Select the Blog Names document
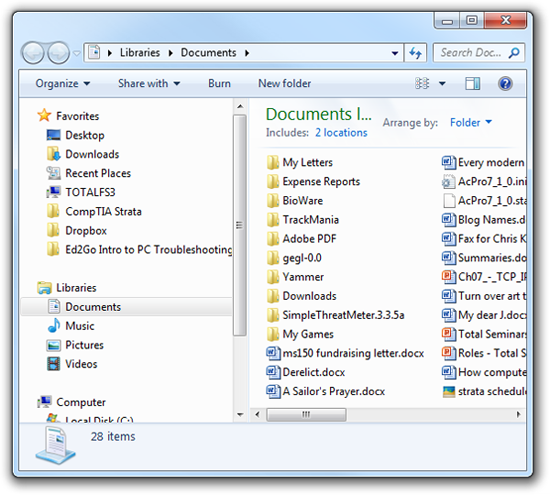550x495 pixels. coord(484,220)
